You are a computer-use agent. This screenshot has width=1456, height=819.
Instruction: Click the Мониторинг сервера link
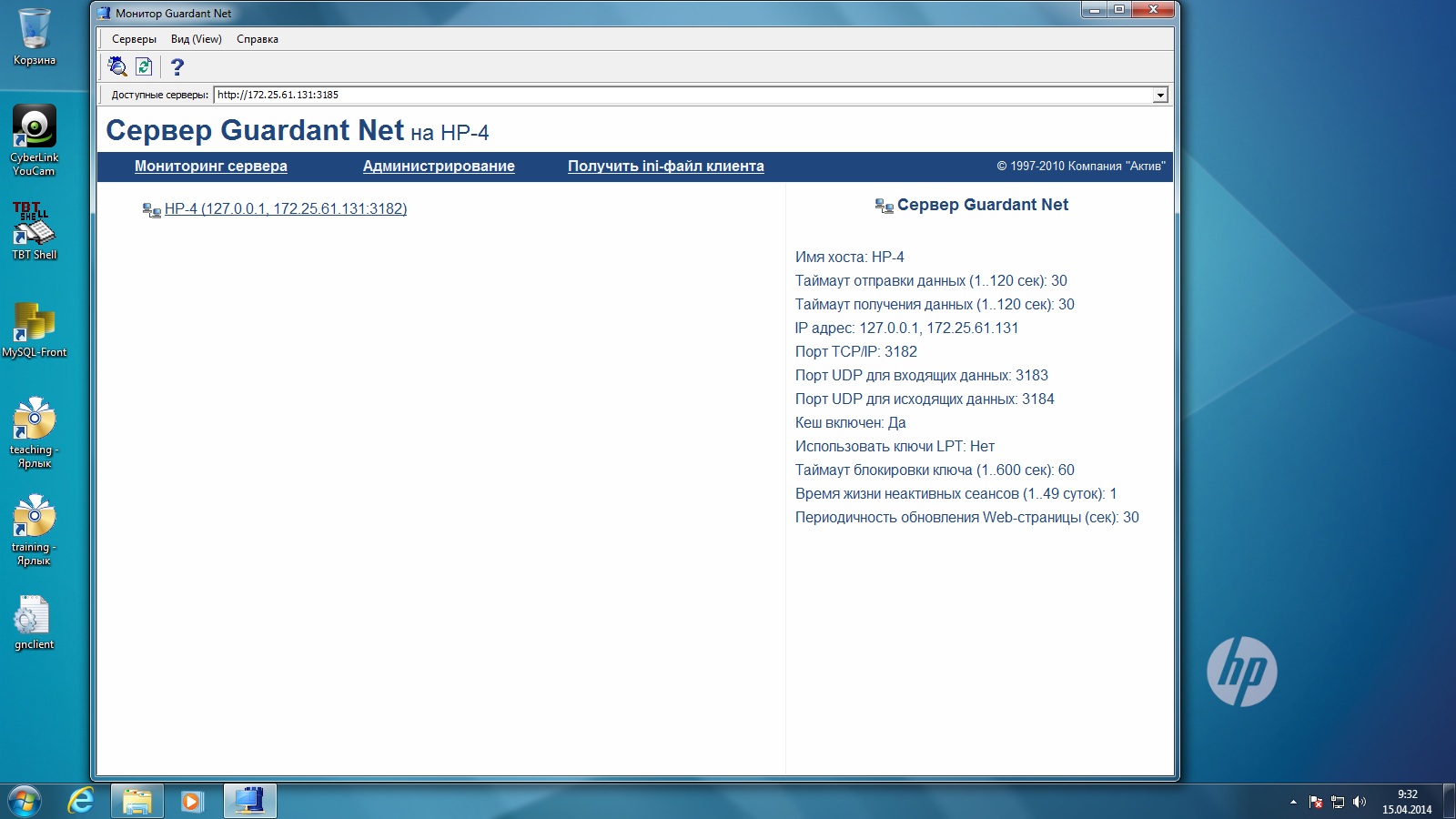[x=211, y=166]
